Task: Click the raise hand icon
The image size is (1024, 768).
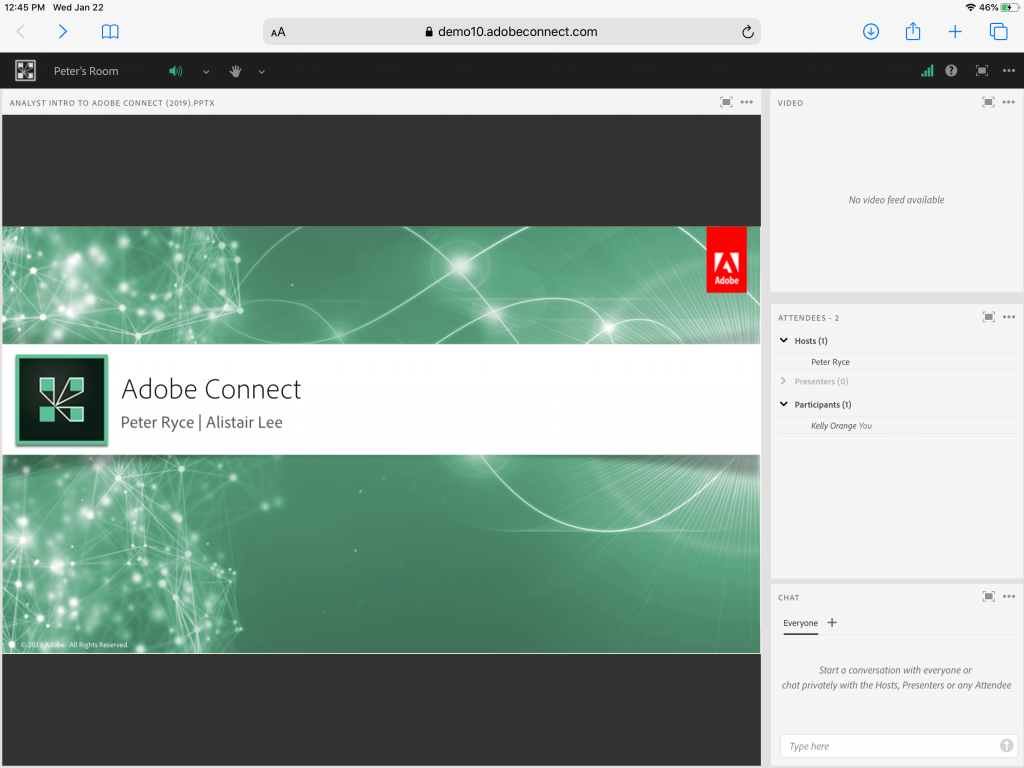Action: (235, 71)
